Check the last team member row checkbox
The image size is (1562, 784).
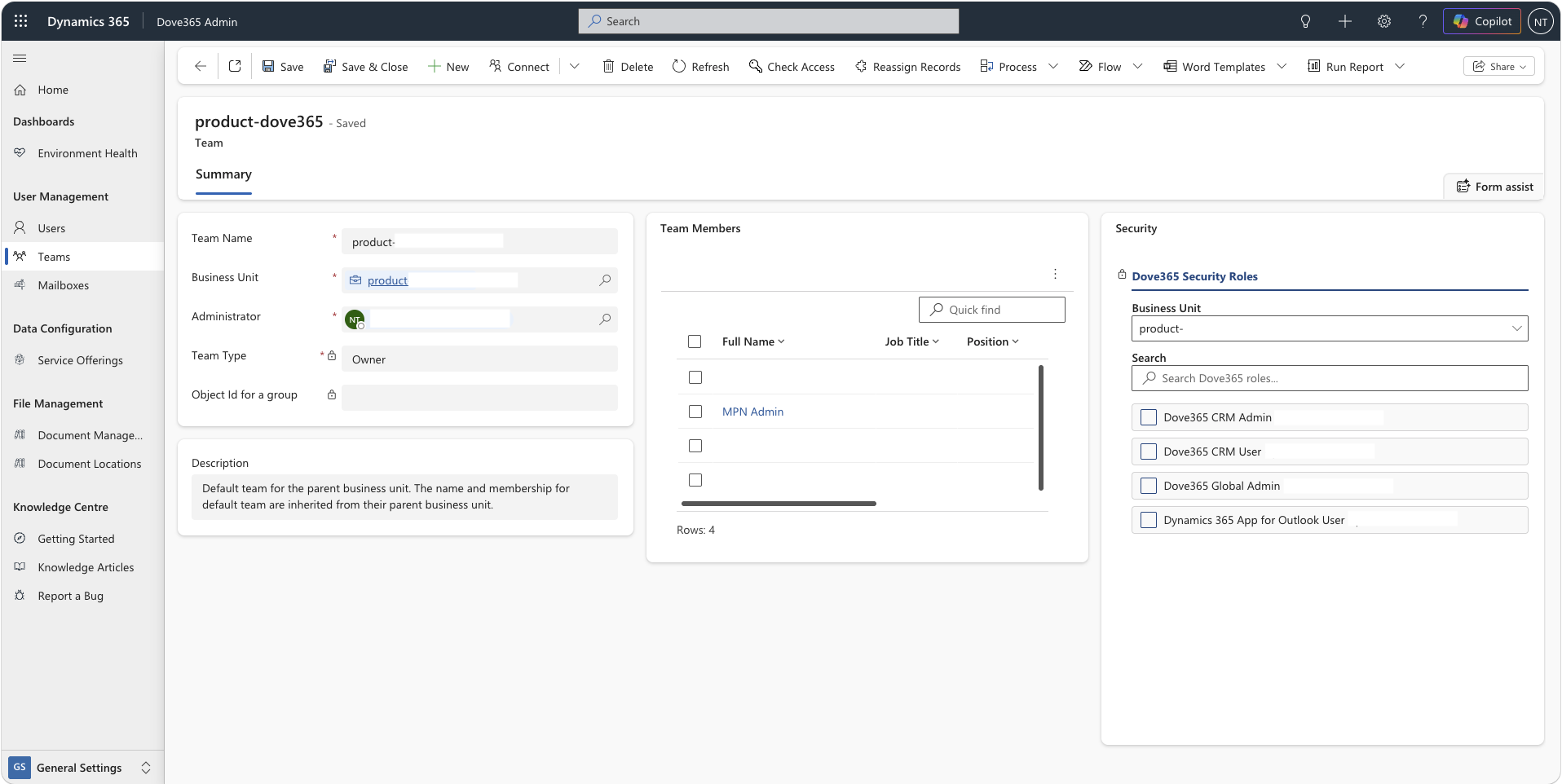point(695,480)
